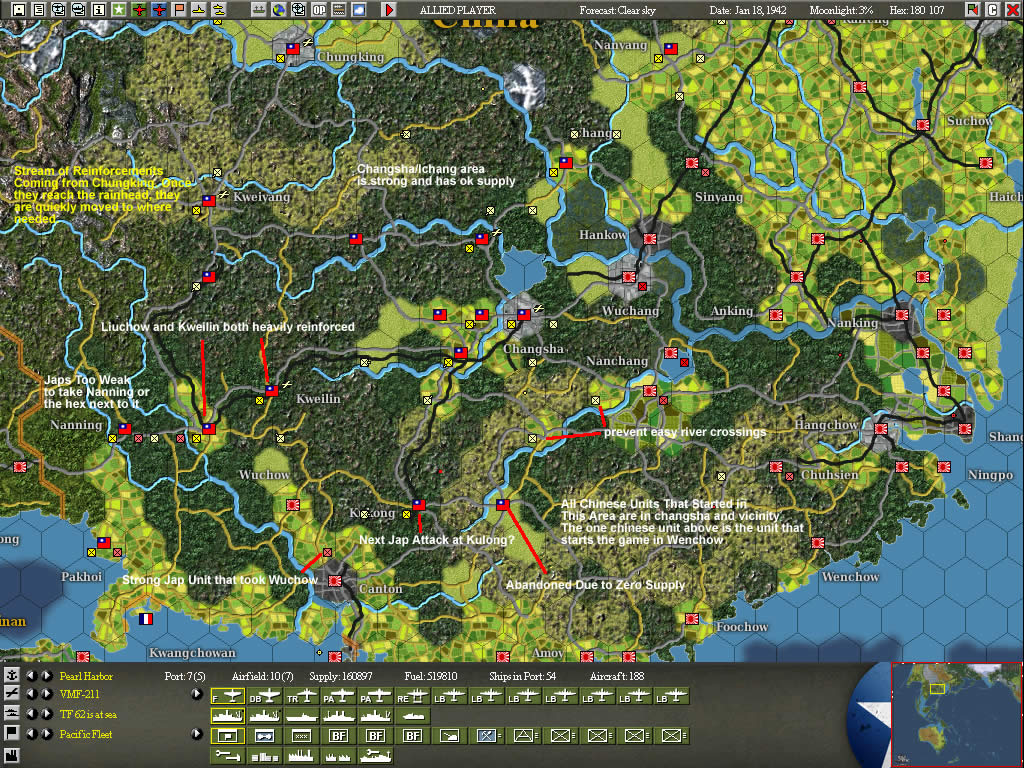Screen dimensions: 1024x768
Task: Click the Pacific minimap thumbnail
Action: point(955,715)
